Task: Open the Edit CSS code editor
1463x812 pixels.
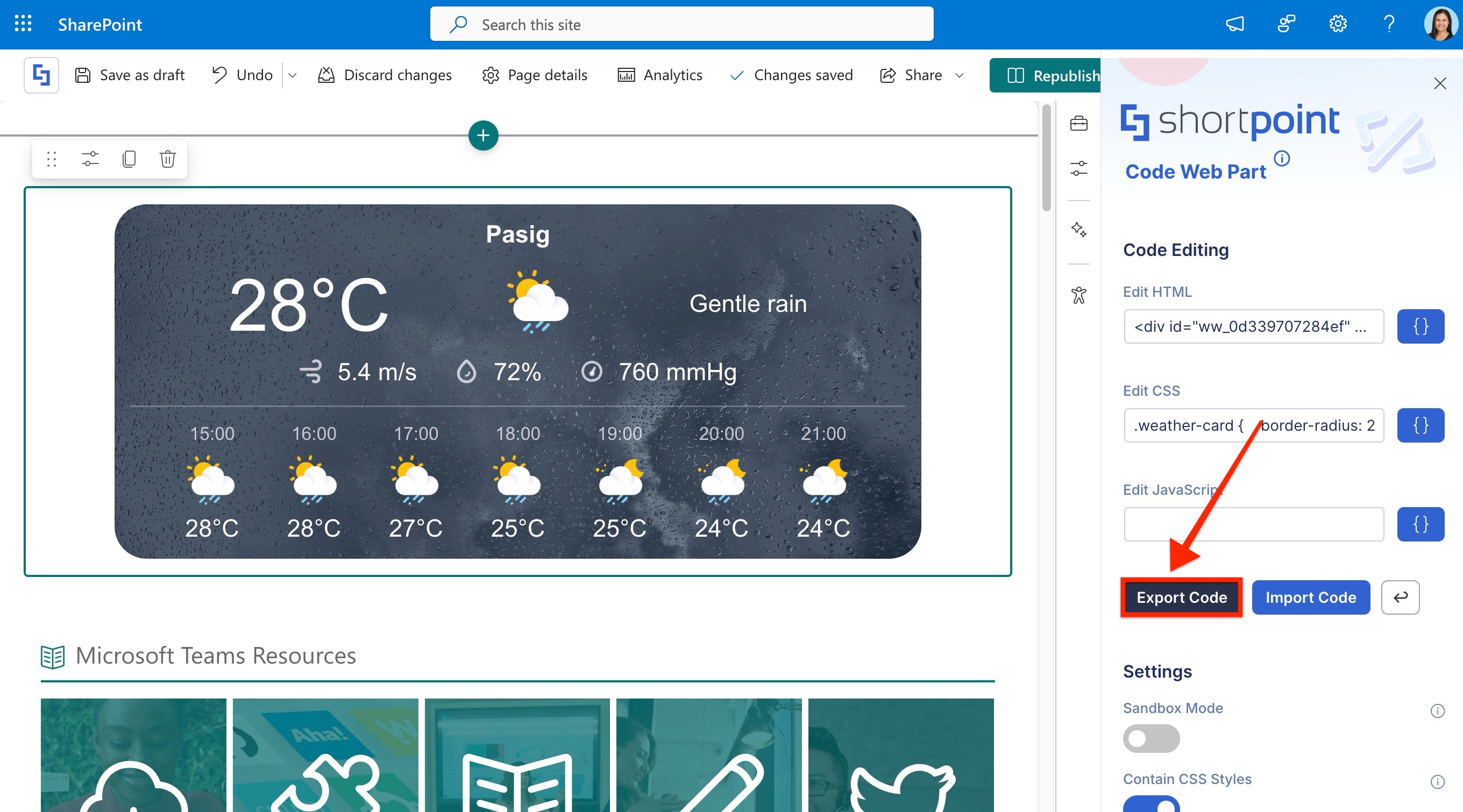Action: pos(1420,425)
